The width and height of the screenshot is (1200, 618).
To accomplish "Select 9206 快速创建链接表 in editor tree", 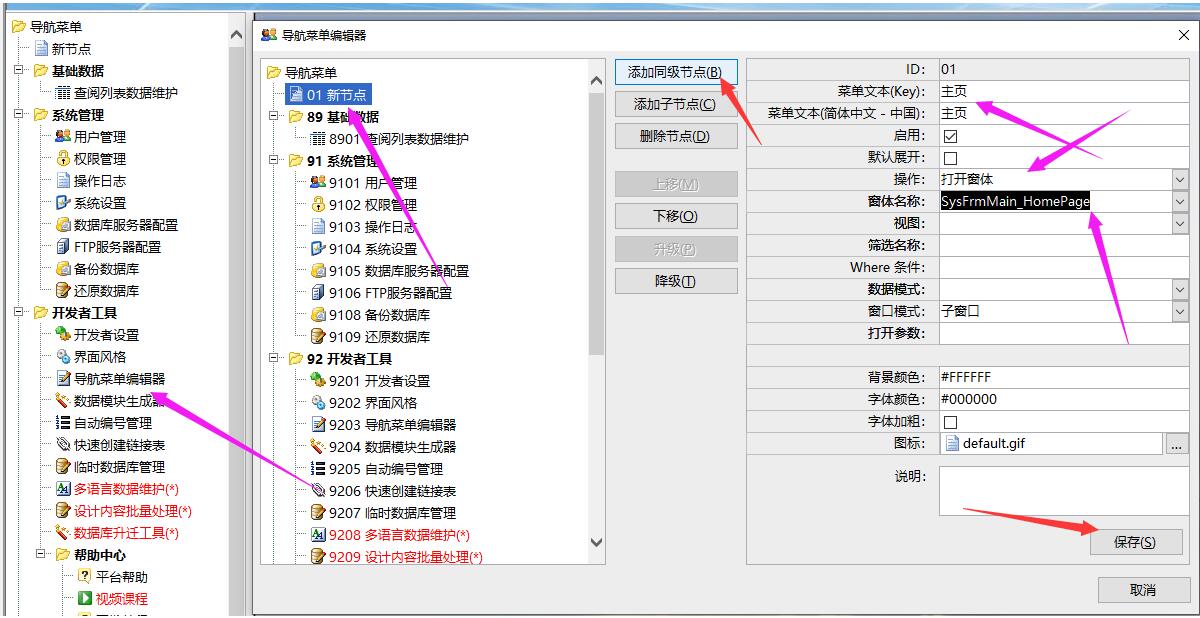I will (x=392, y=491).
